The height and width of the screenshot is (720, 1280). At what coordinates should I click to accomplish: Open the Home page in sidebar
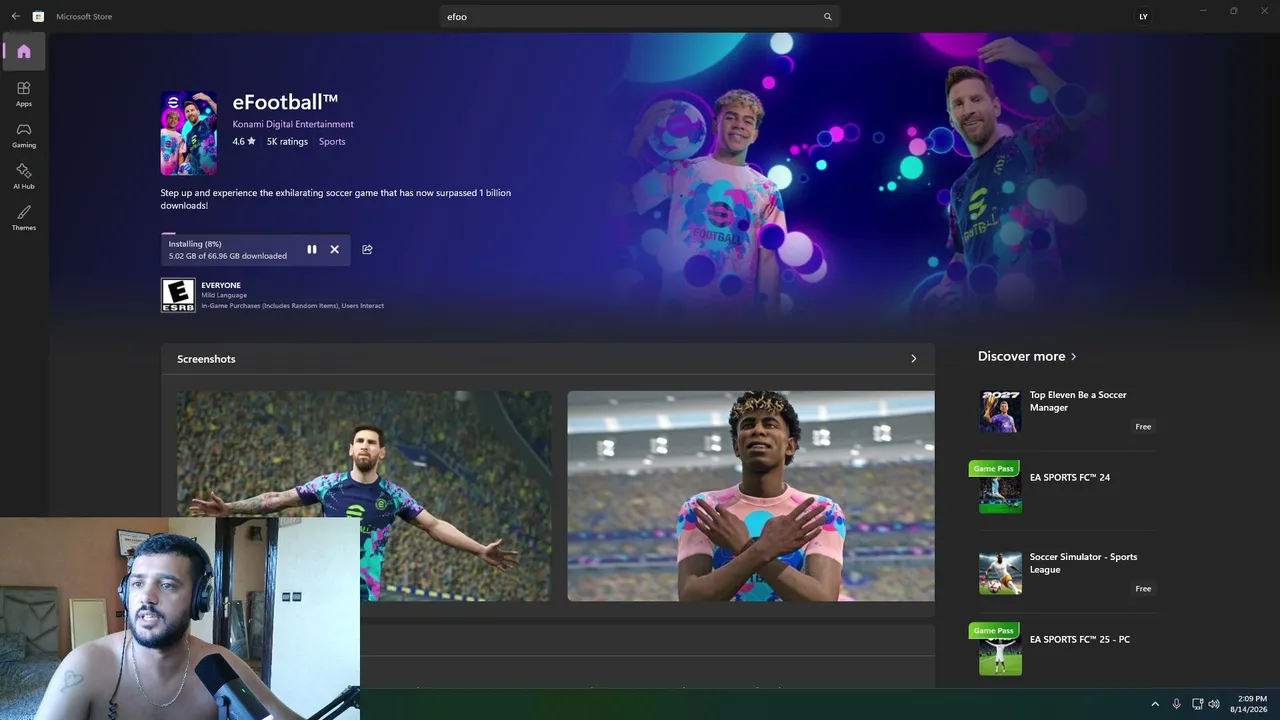click(24, 52)
